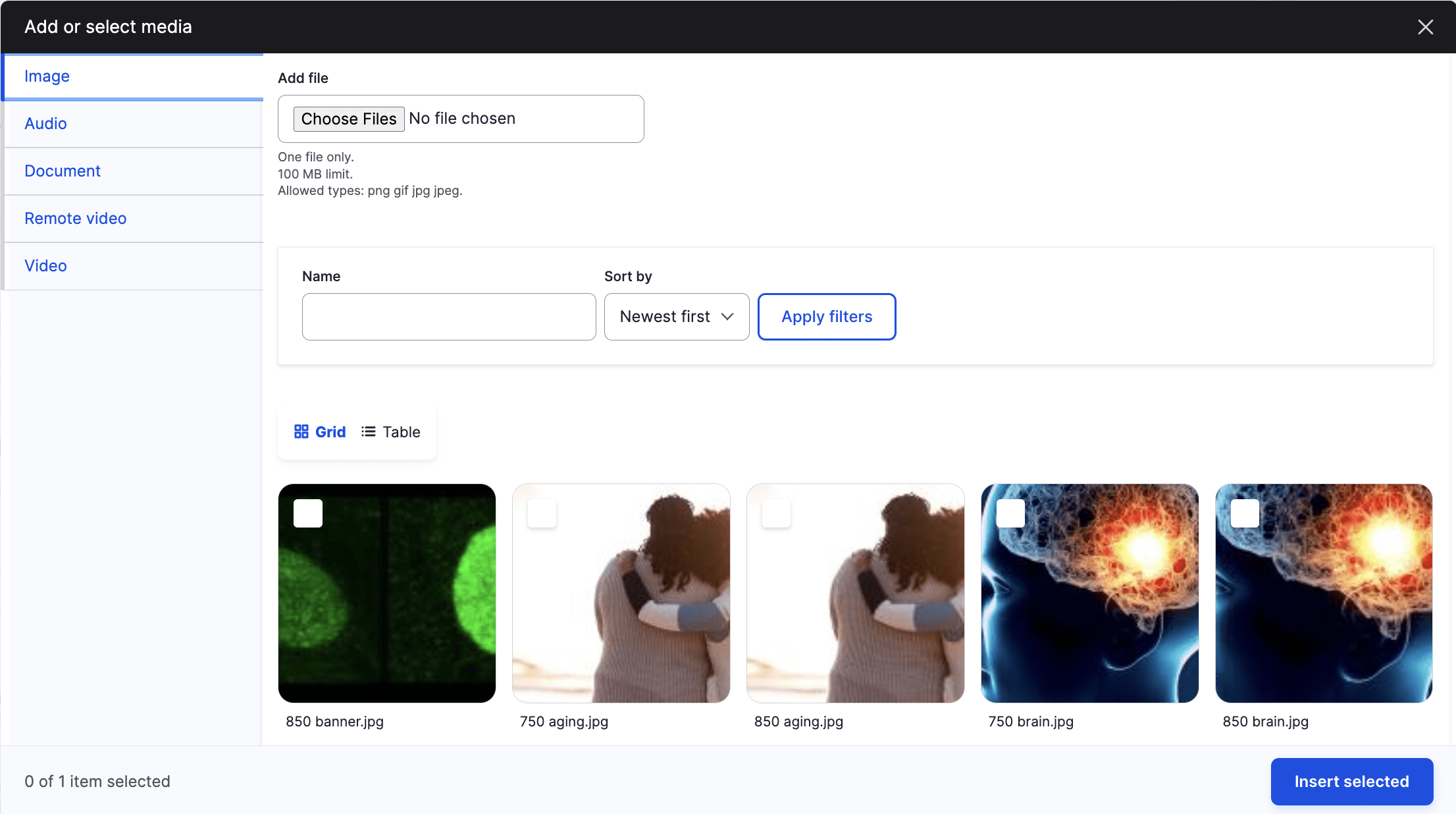Tick the 850 aging.jpg checkbox

777,513
